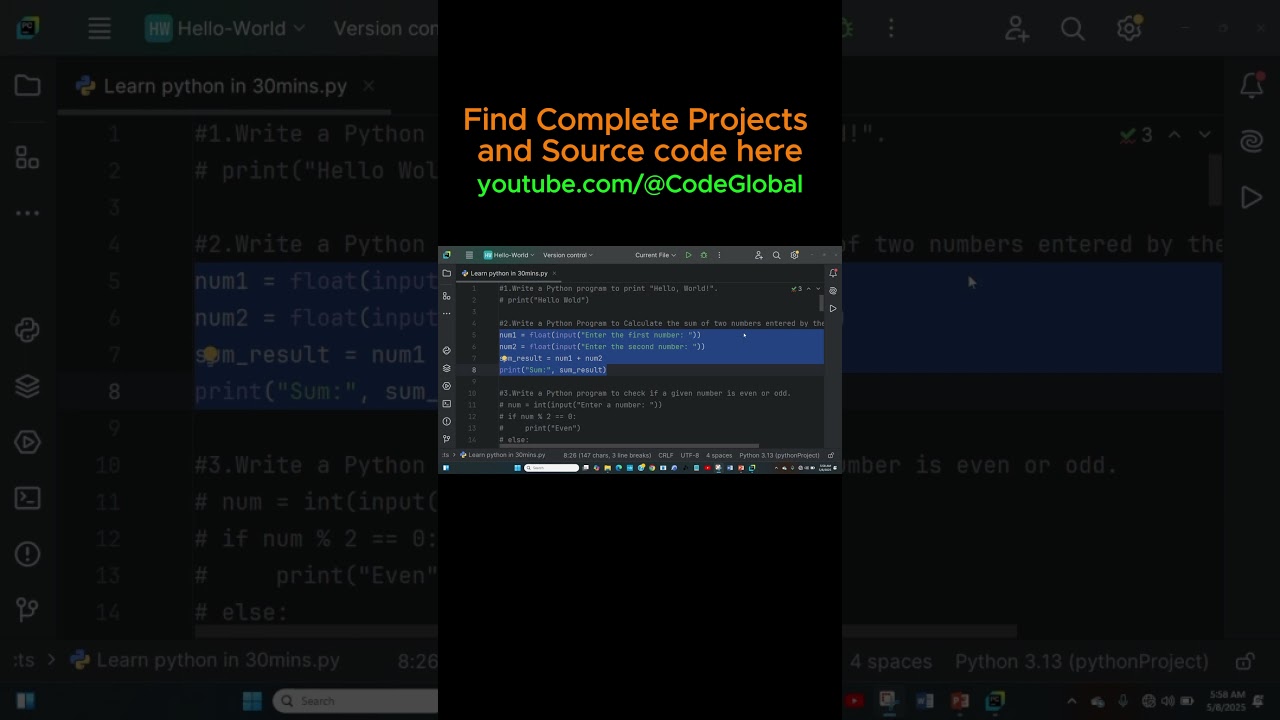Viewport: 1280px width, 720px height.
Task: Toggle the read-only lock icon
Action: (x=831, y=455)
